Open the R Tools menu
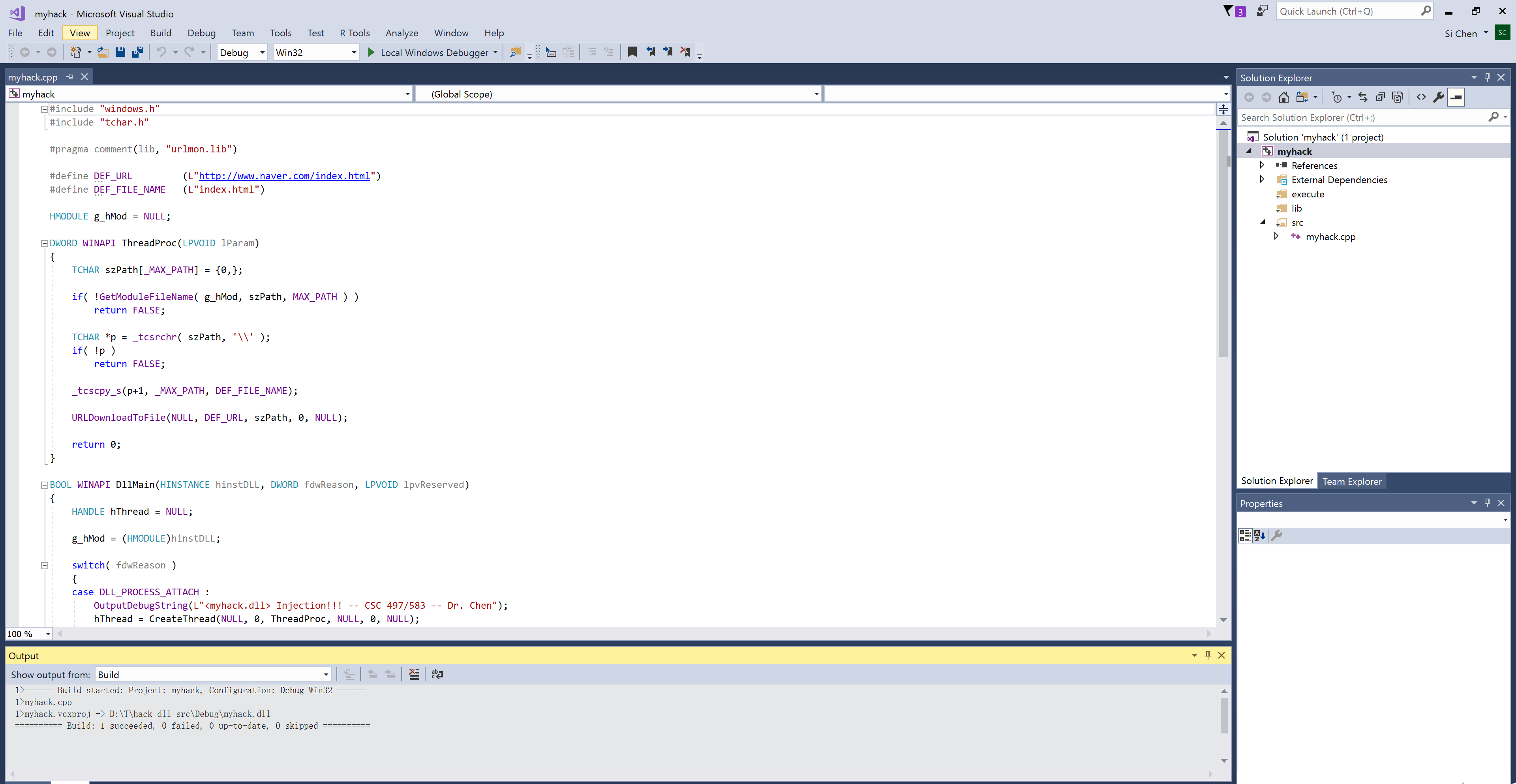This screenshot has width=1516, height=784. (355, 33)
